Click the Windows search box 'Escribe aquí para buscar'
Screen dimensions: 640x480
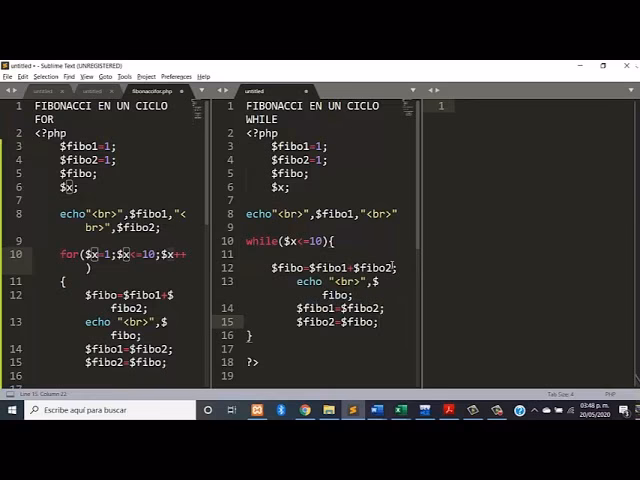click(x=110, y=410)
